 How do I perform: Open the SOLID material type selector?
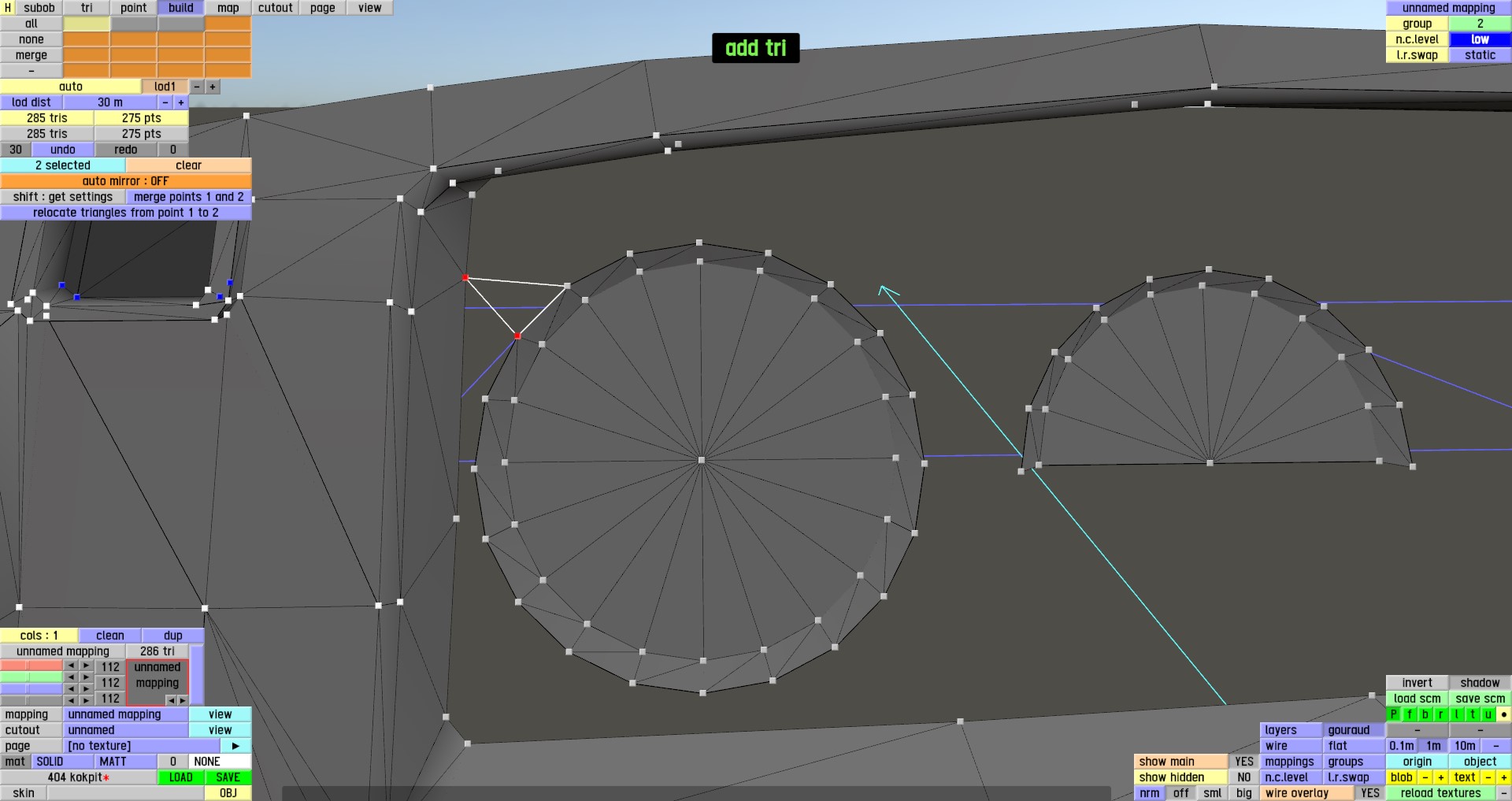[63, 762]
